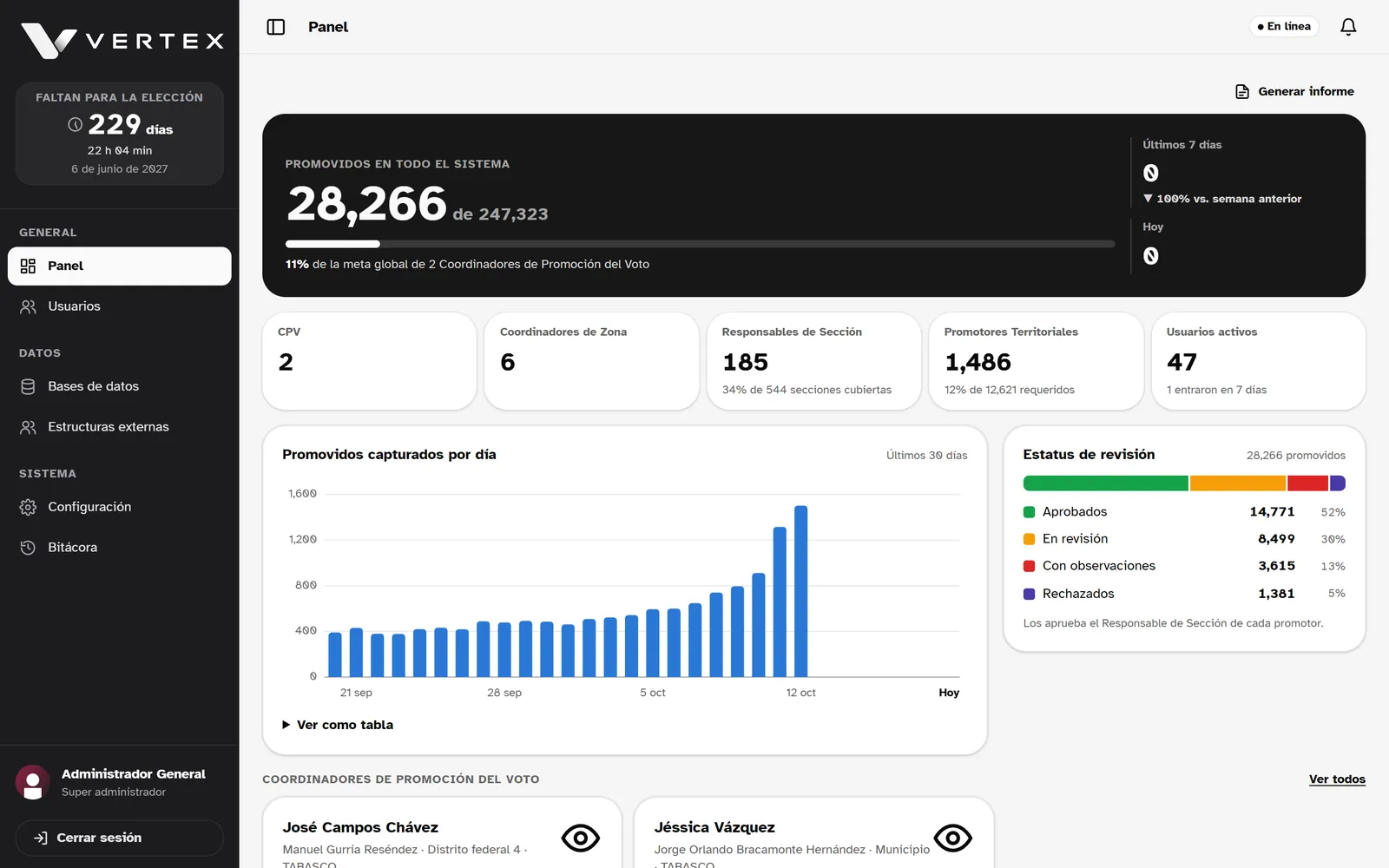1389x868 pixels.
Task: Open the Ver todos link
Action: 1337,779
